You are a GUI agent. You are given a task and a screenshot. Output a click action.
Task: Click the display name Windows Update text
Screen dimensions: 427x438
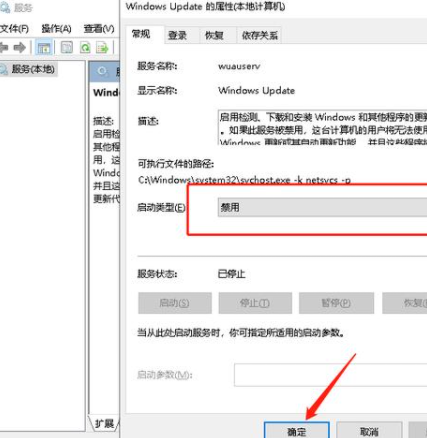pyautogui.click(x=256, y=90)
